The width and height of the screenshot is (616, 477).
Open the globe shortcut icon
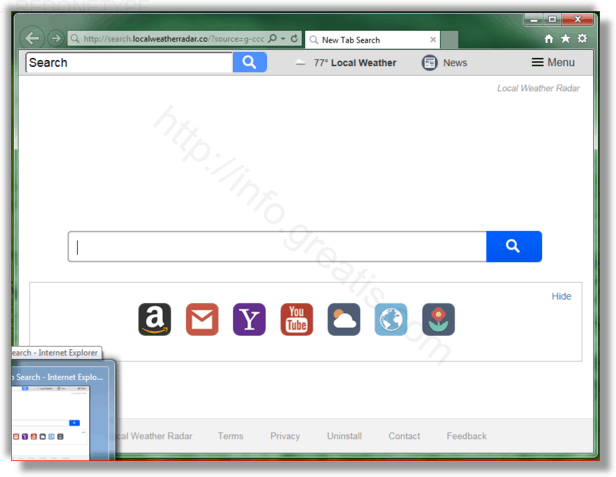(x=391, y=319)
